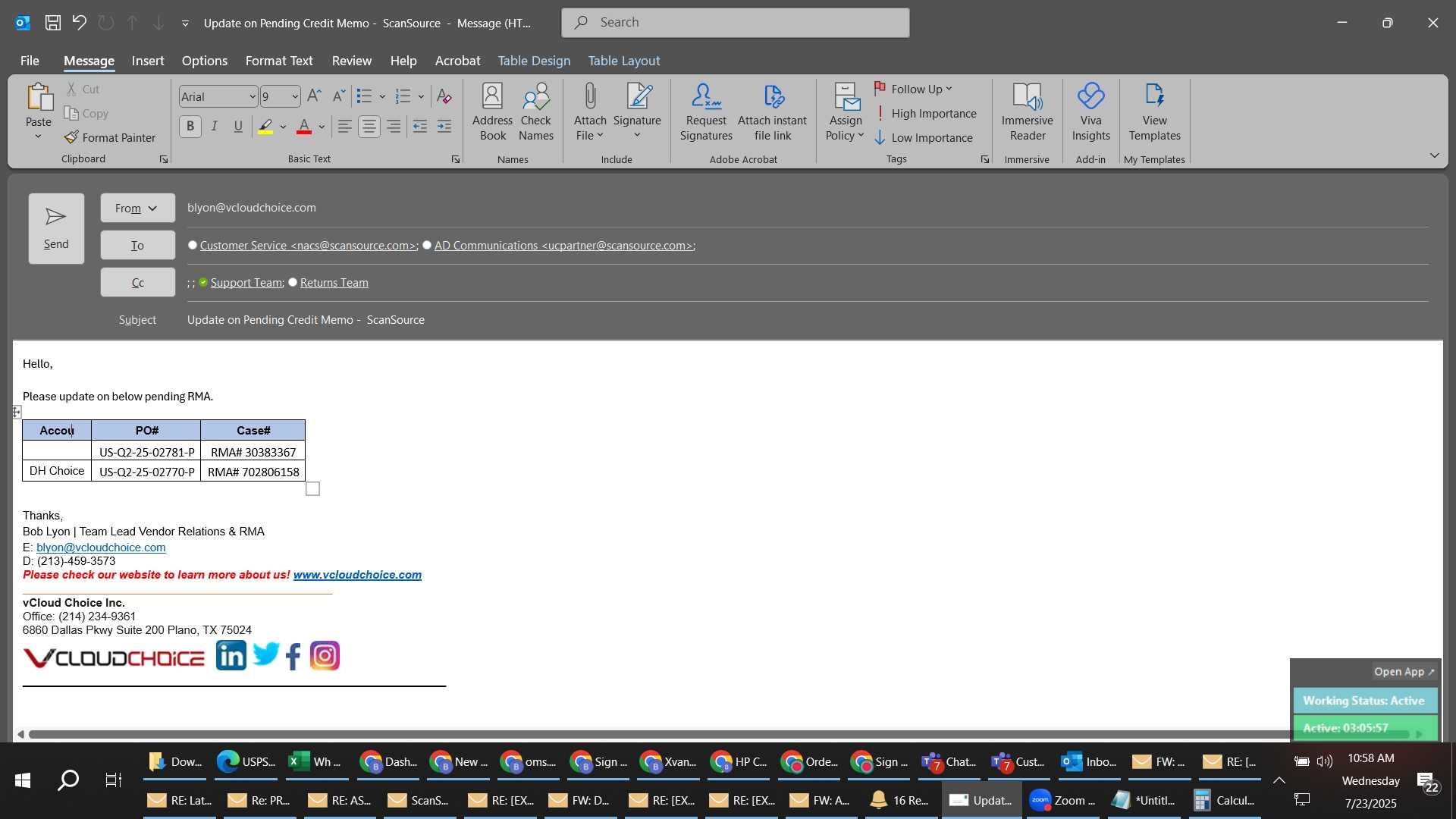The image size is (1456, 819).
Task: Open highlight color dropdown arrow
Action: [283, 127]
